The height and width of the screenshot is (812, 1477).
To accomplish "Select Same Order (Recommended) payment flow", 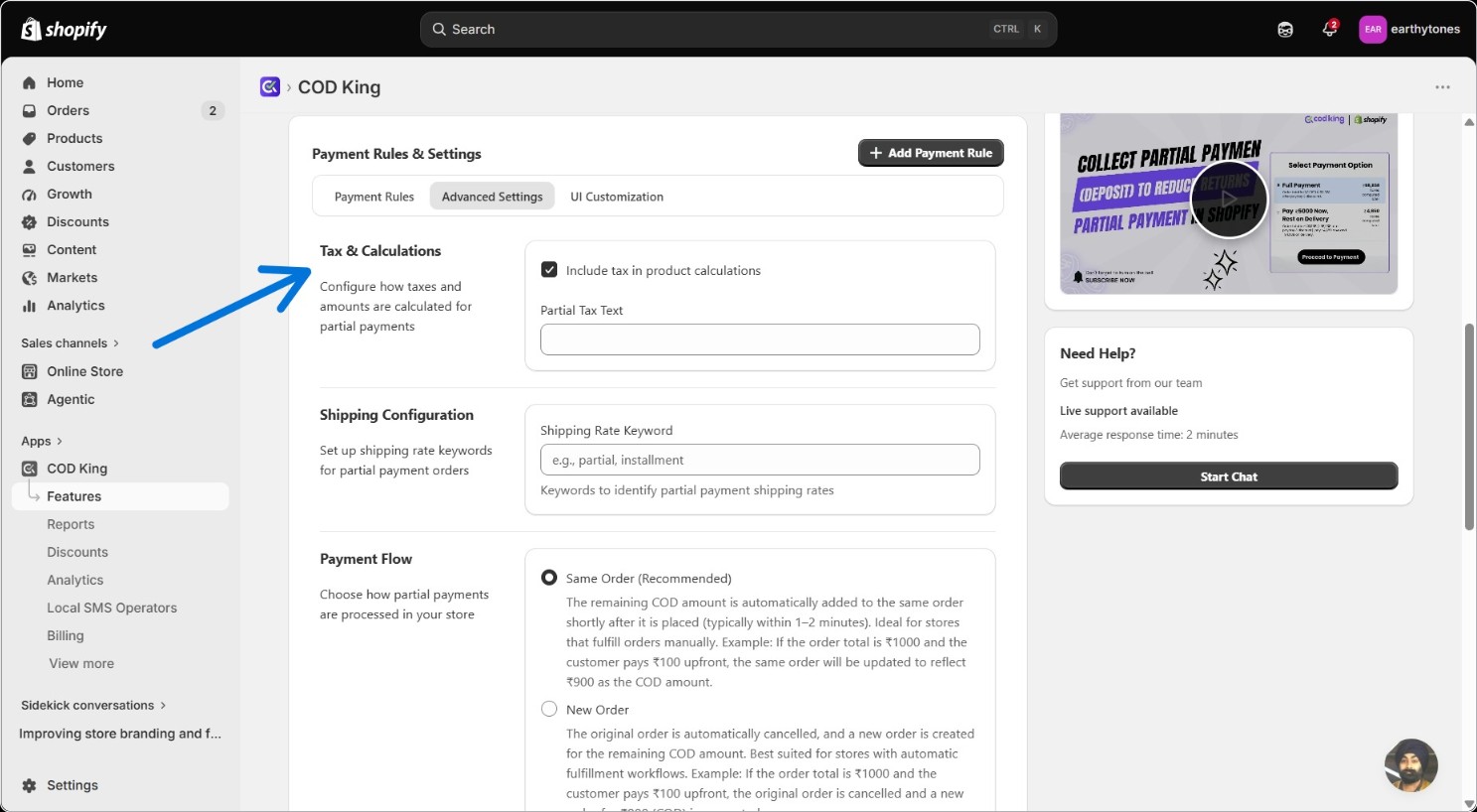I will tap(549, 578).
